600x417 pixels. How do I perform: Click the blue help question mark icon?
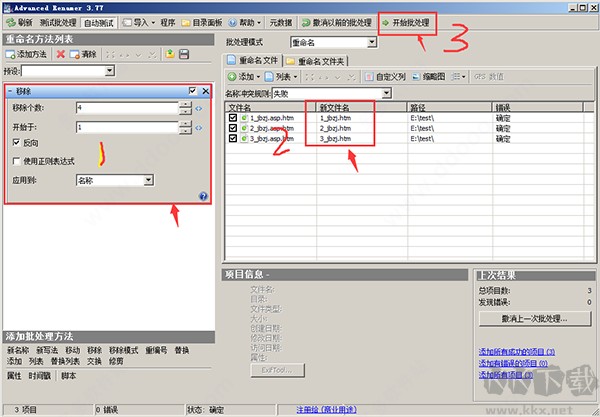(x=203, y=196)
